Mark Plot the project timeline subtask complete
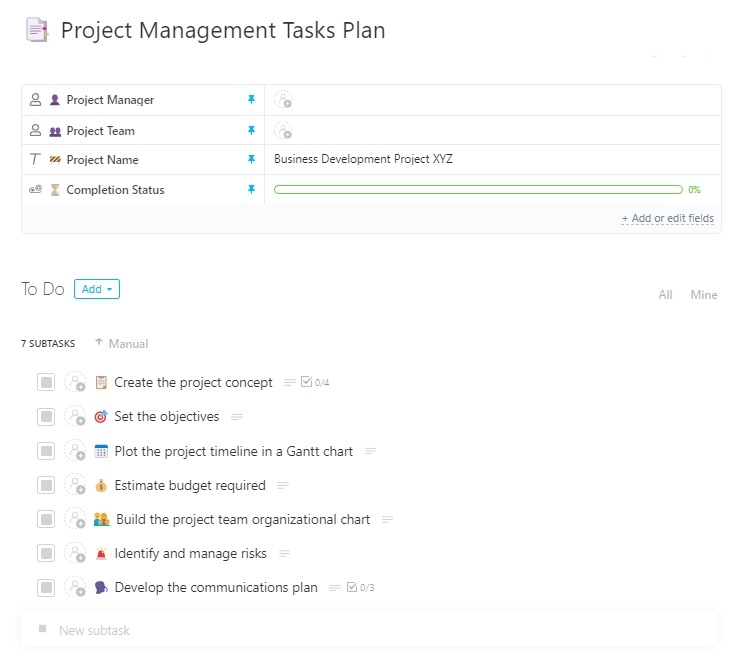 click(46, 452)
